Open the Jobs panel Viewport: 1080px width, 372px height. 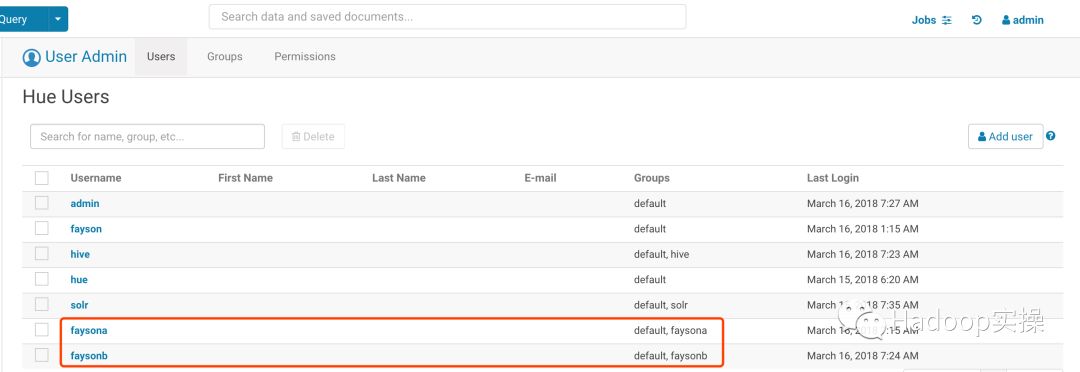point(932,20)
